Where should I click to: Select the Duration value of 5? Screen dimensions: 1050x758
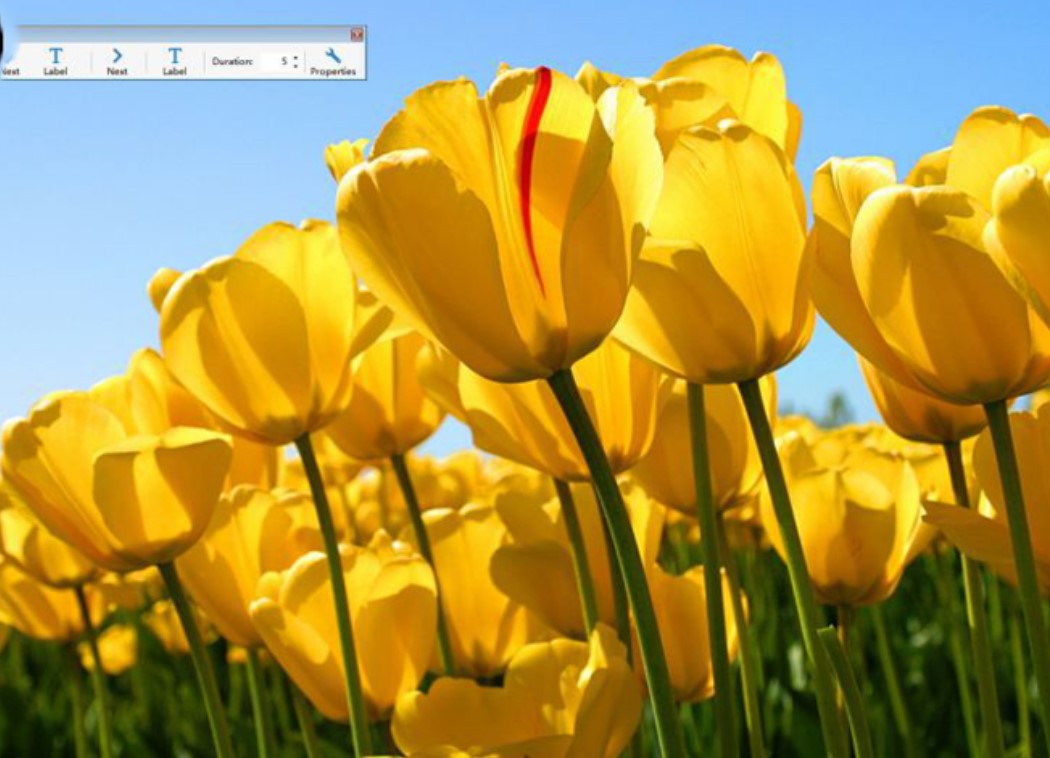(283, 59)
